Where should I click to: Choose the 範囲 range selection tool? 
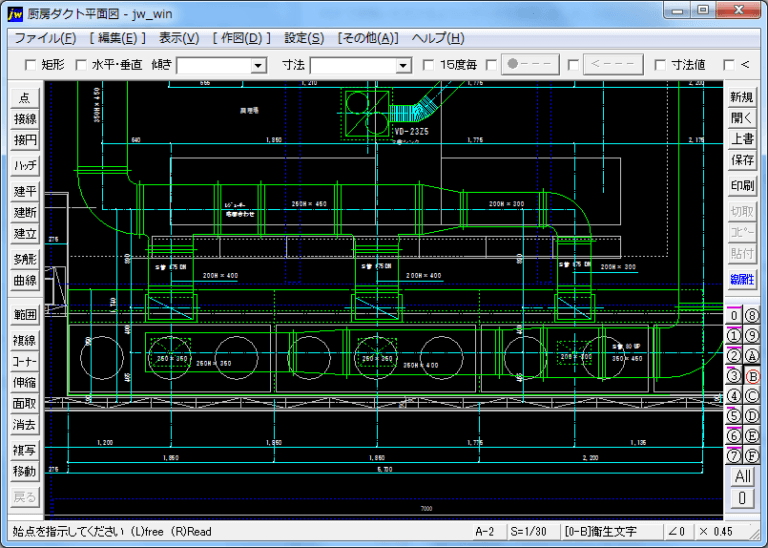pos(24,315)
